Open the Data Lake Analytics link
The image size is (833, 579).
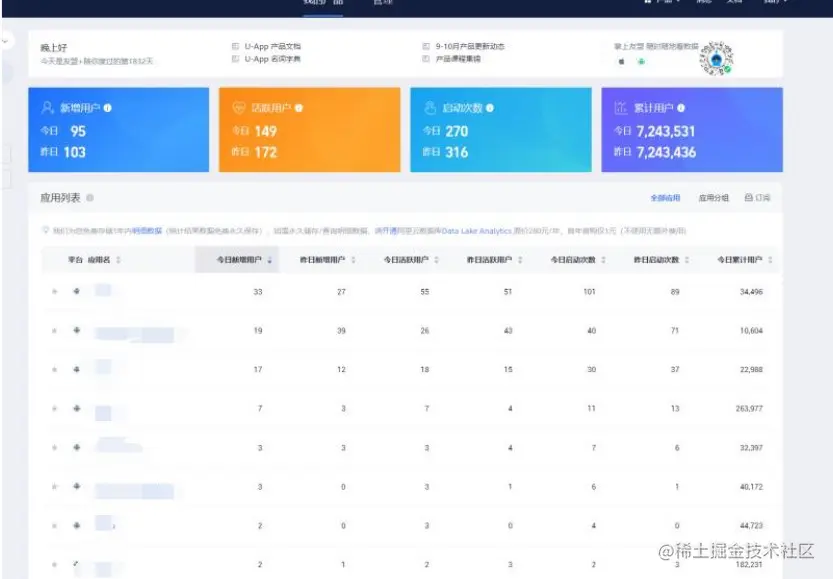[477, 231]
